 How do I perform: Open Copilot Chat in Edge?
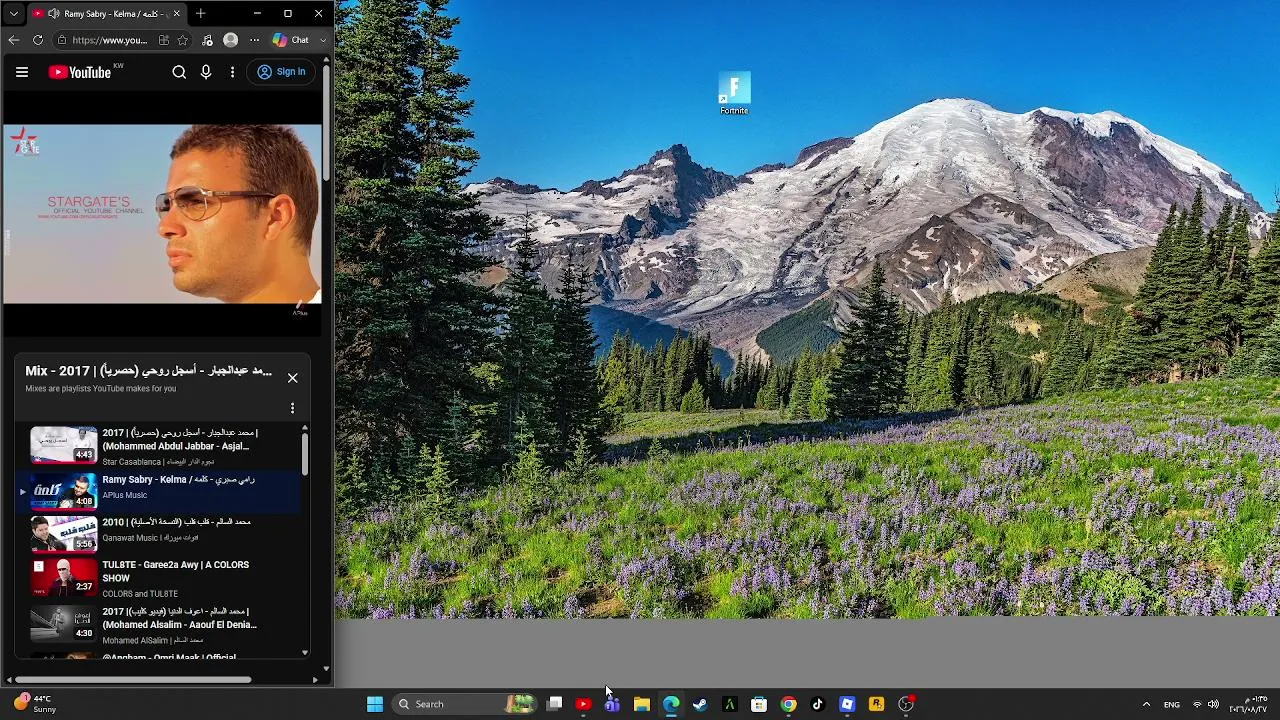tap(291, 40)
